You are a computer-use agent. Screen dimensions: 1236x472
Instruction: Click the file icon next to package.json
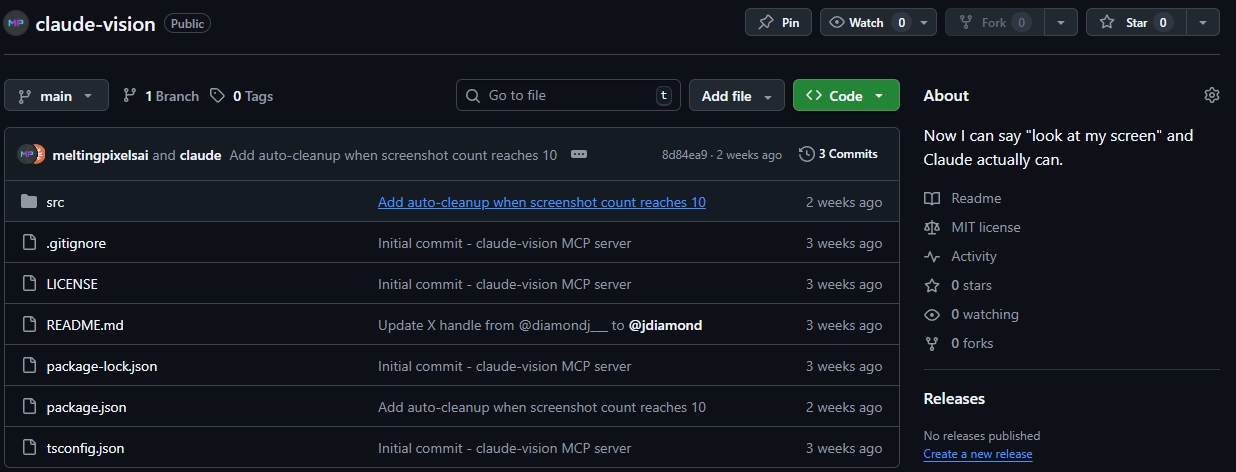[x=29, y=407]
